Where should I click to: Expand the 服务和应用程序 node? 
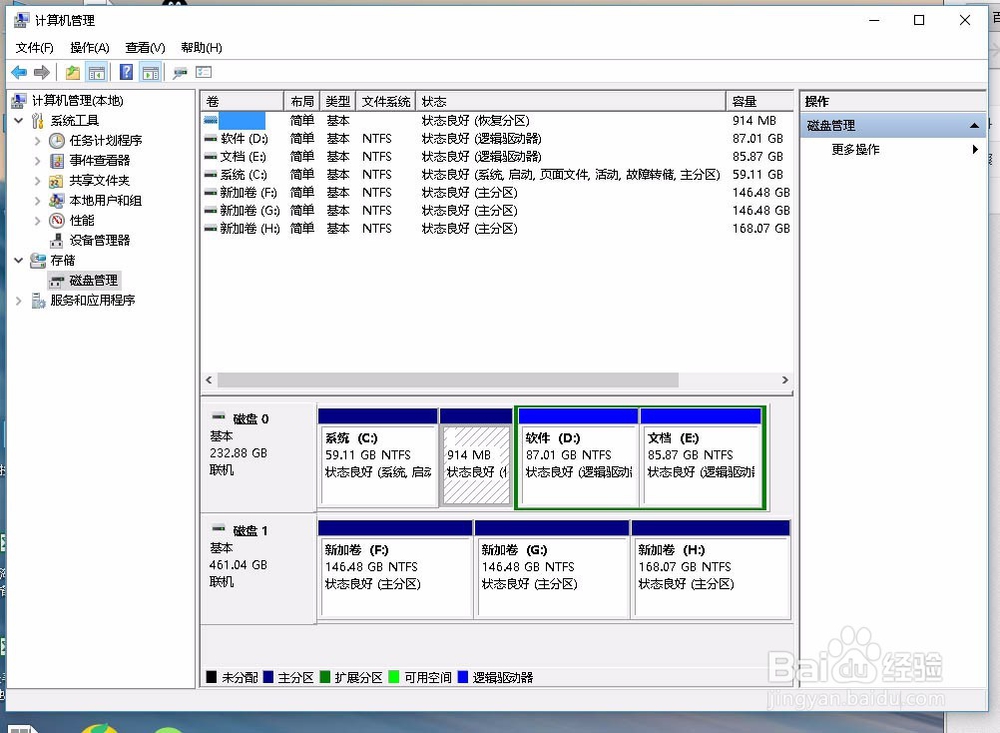tap(19, 300)
